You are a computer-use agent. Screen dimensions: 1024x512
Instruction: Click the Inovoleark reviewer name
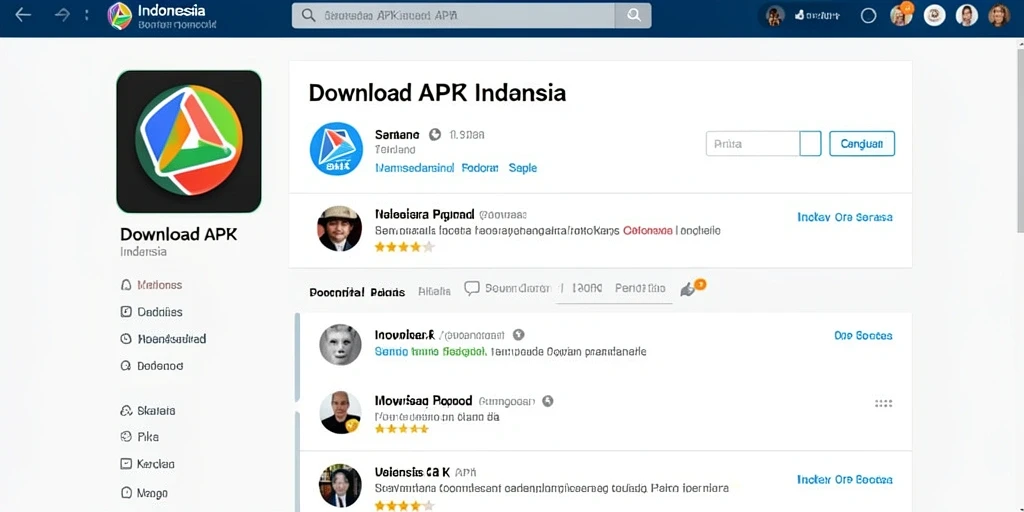[x=405, y=335]
